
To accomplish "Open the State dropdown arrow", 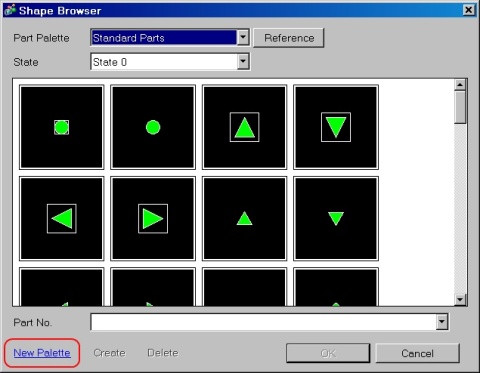I will pos(243,62).
